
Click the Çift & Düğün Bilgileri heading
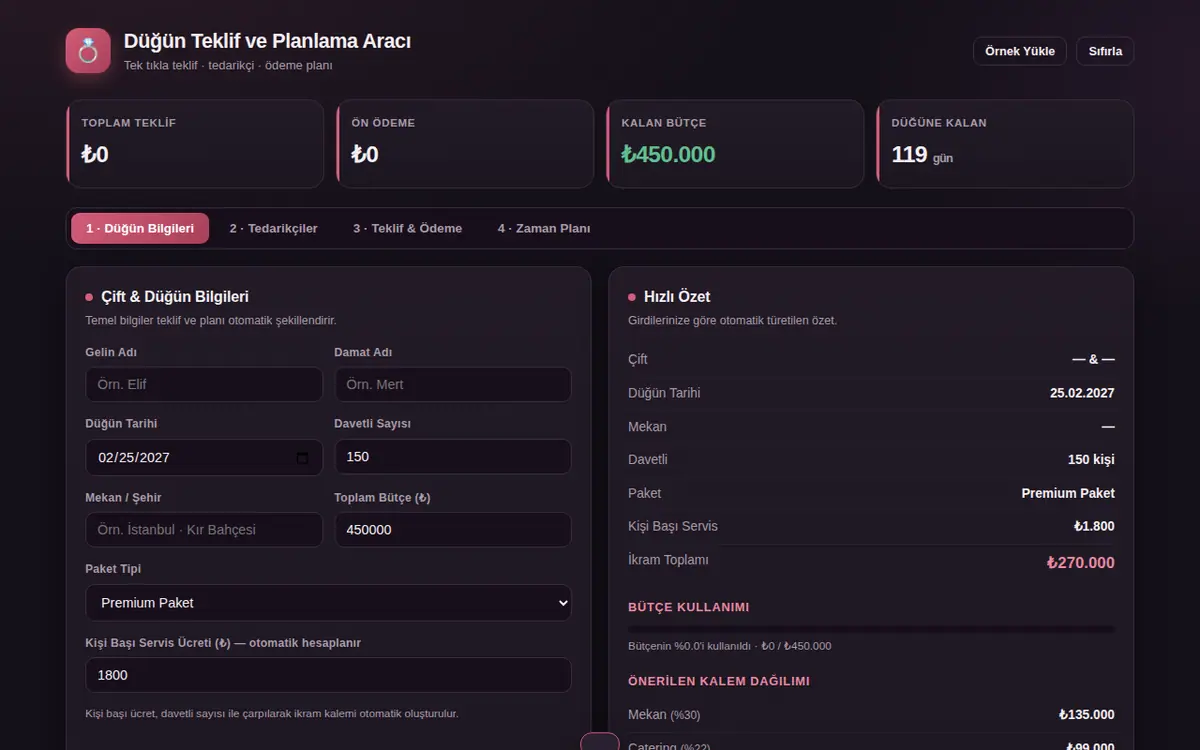(x=175, y=297)
